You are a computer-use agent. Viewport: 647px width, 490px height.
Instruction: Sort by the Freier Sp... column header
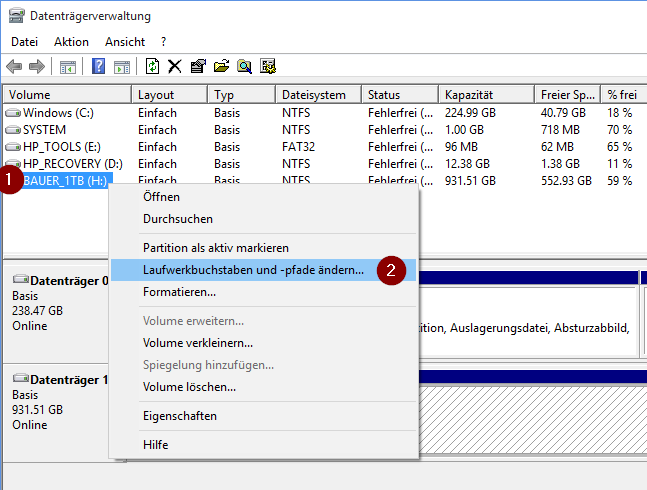(568, 95)
